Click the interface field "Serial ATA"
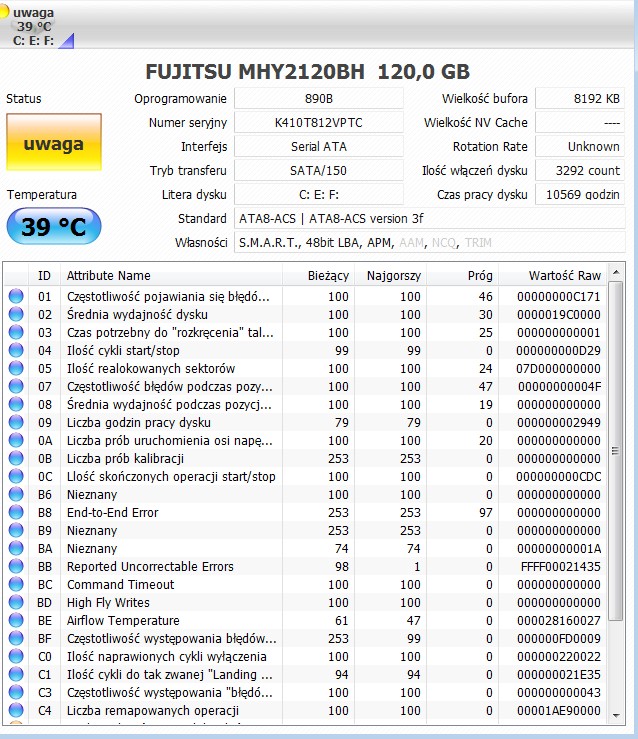Screen dimensions: 638x739 click(x=319, y=147)
